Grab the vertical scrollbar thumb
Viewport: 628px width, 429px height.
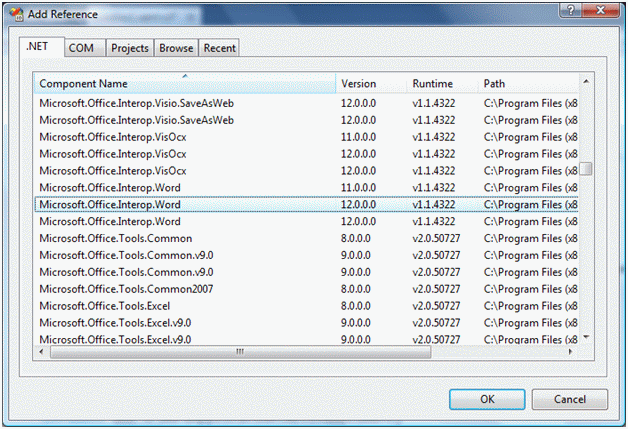point(586,169)
